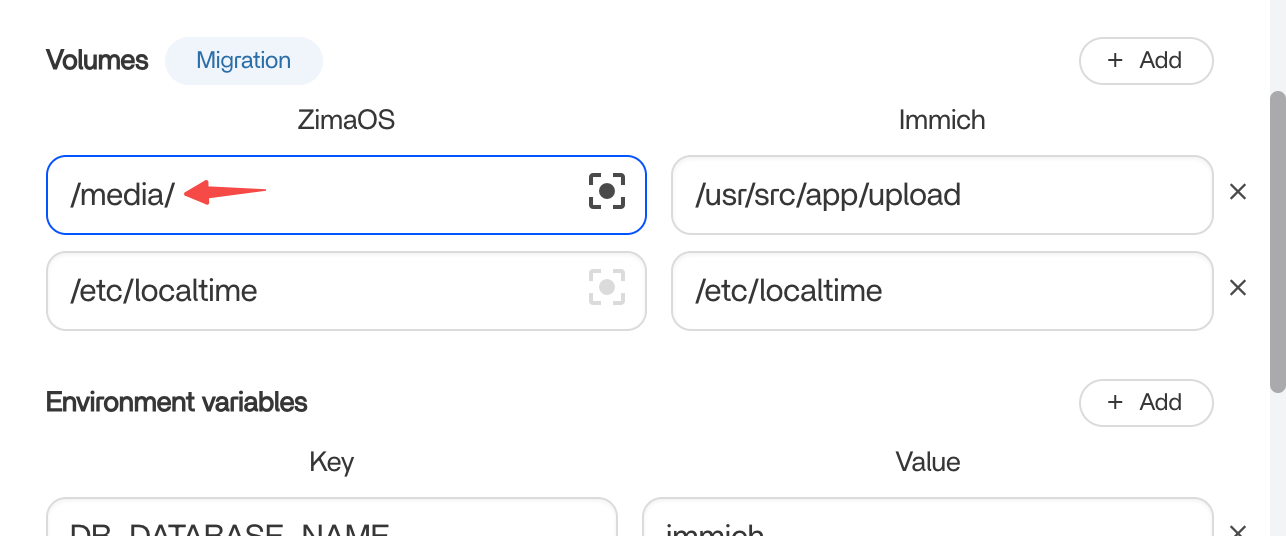Remove the /usr/src/app/upload volume row

(1238, 192)
